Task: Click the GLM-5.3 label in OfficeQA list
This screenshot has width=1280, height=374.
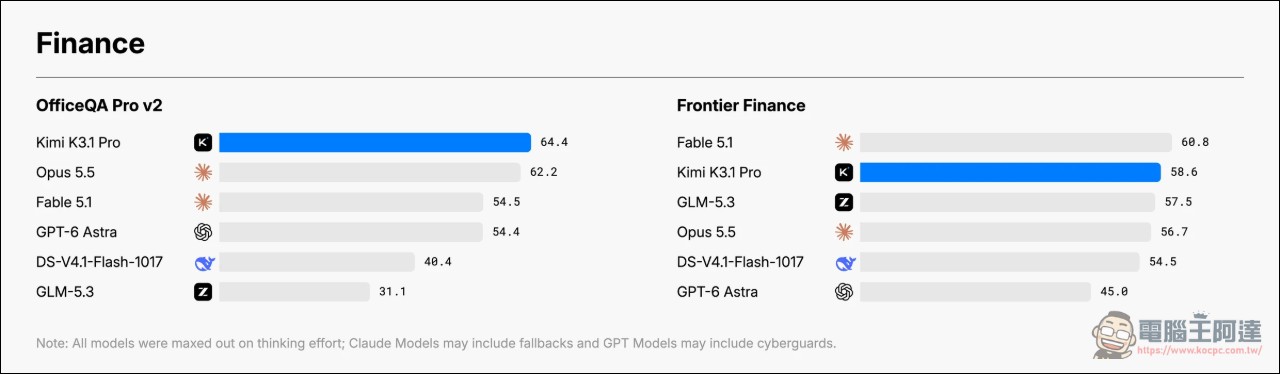Action: [65, 292]
